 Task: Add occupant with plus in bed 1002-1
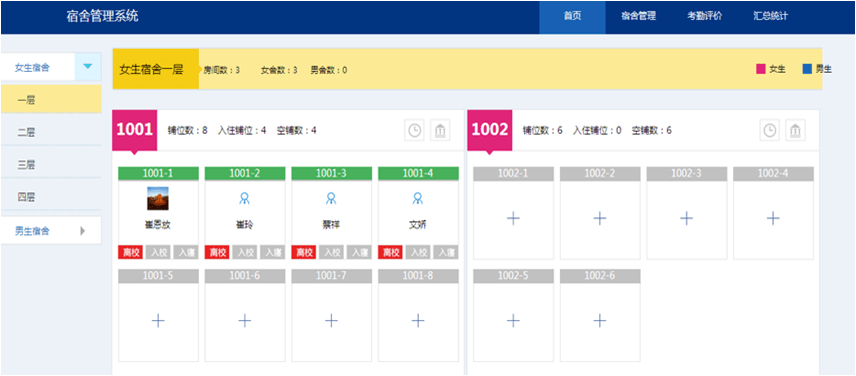coord(513,219)
